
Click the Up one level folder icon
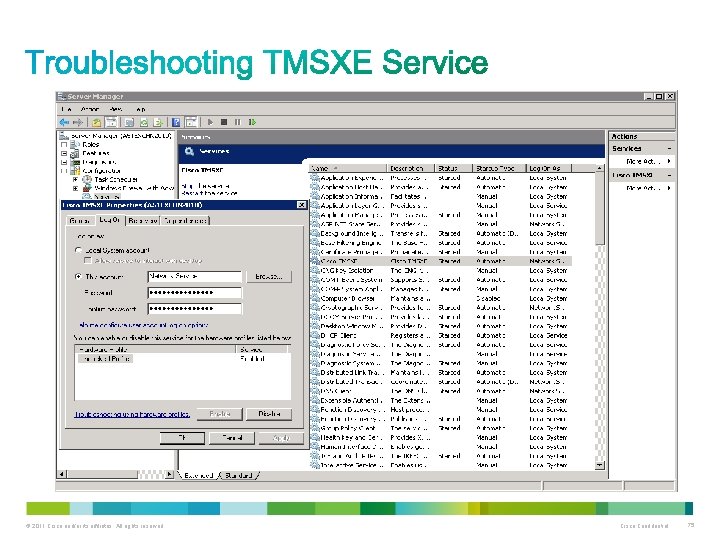click(x=96, y=122)
